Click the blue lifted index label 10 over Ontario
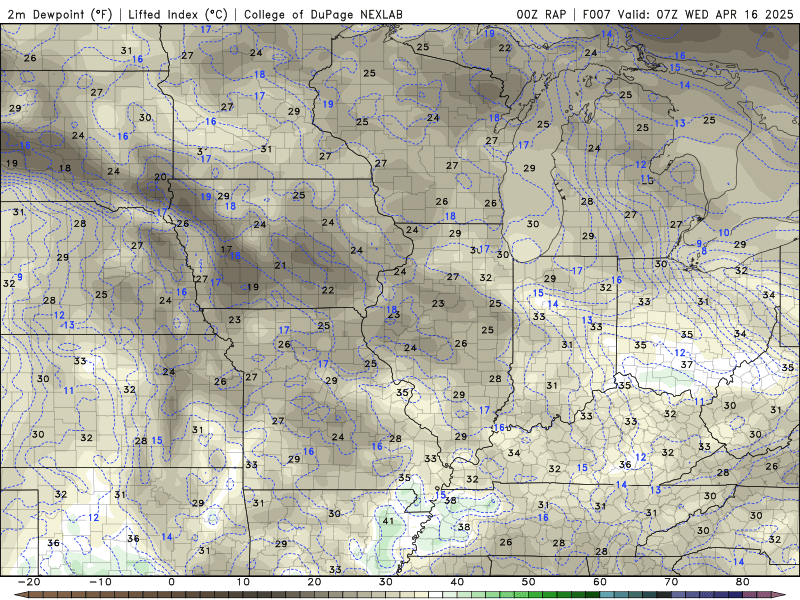The image size is (800, 600). [x=724, y=233]
